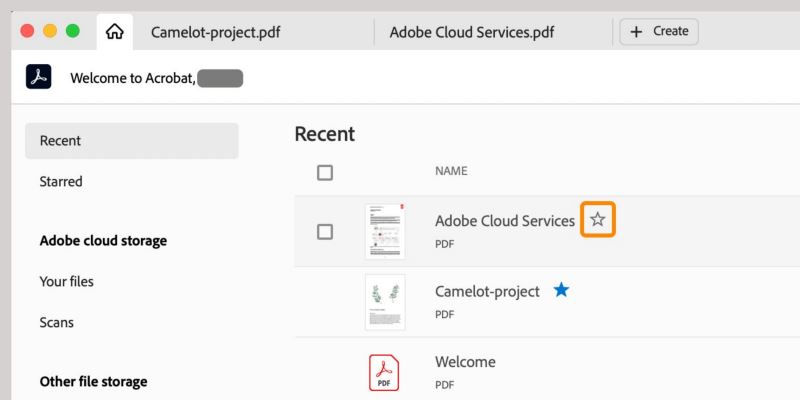Close the window with the red button
The image size is (800, 400).
pyautogui.click(x=27, y=31)
